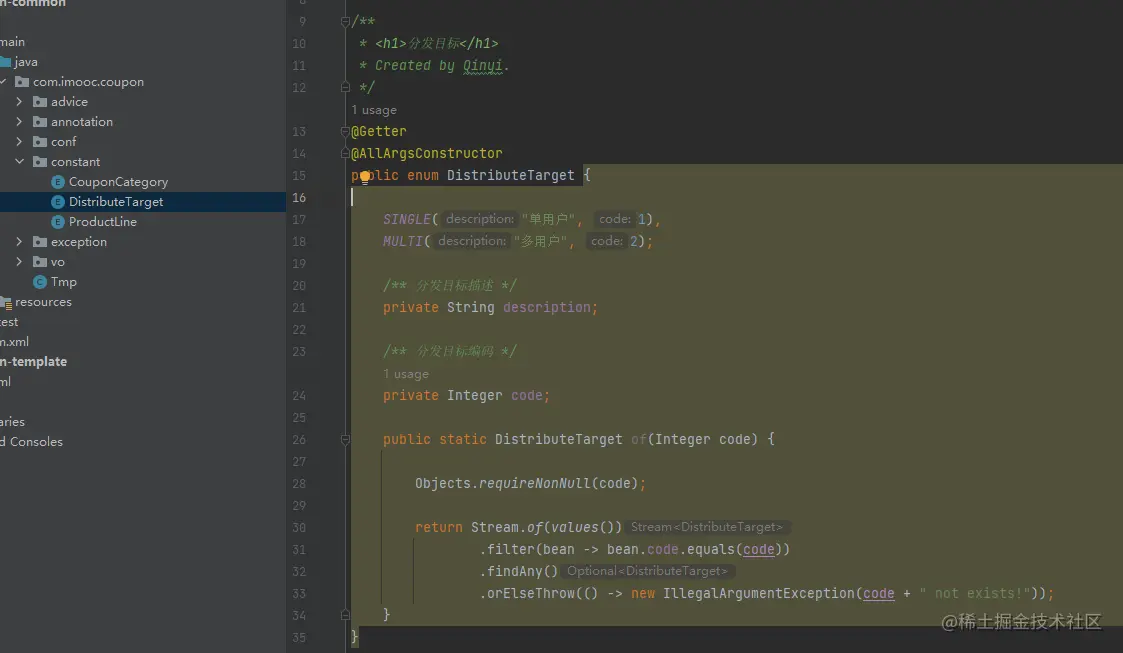Fold the Javadoc end marker at line 12
Screen dimensions: 1123x653
coord(345,87)
